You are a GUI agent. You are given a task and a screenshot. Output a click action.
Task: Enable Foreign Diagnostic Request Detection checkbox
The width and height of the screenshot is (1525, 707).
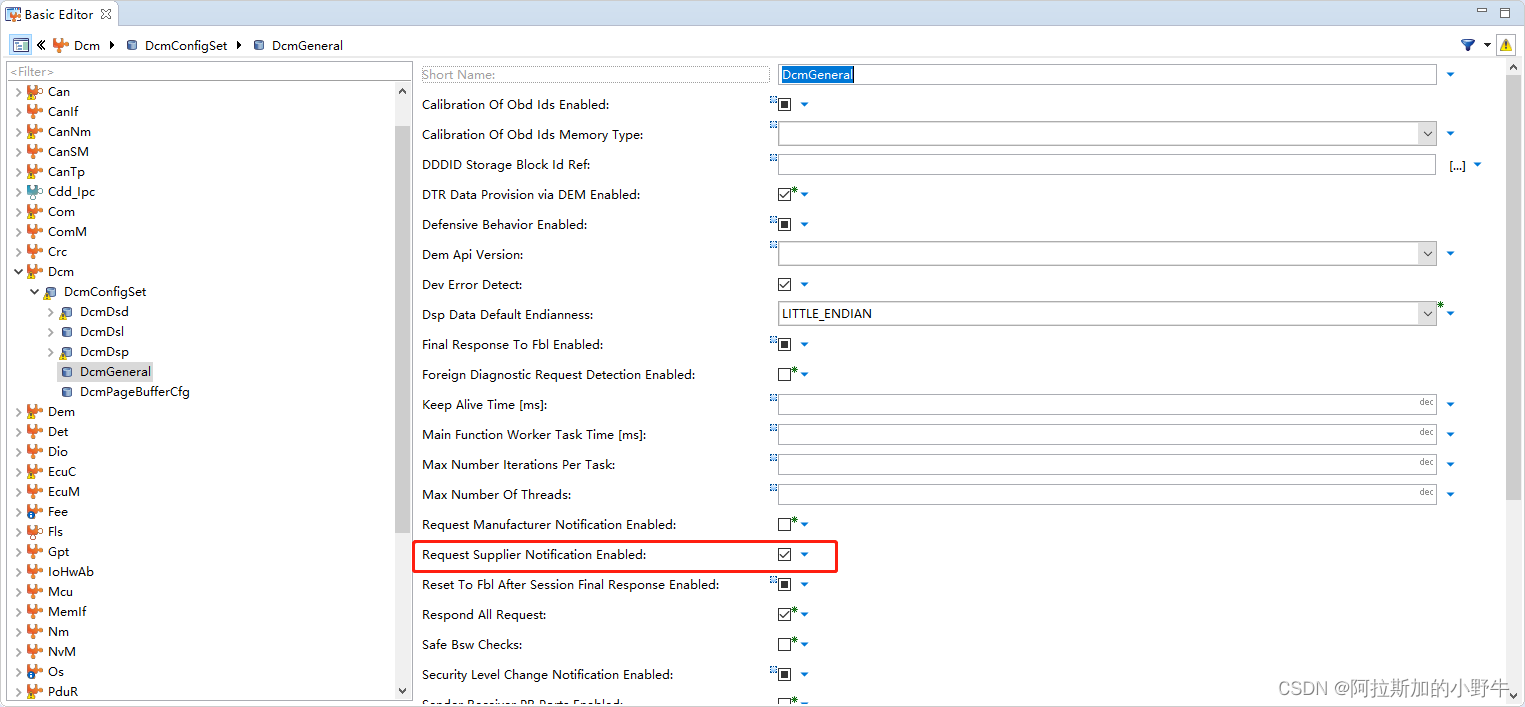(784, 375)
